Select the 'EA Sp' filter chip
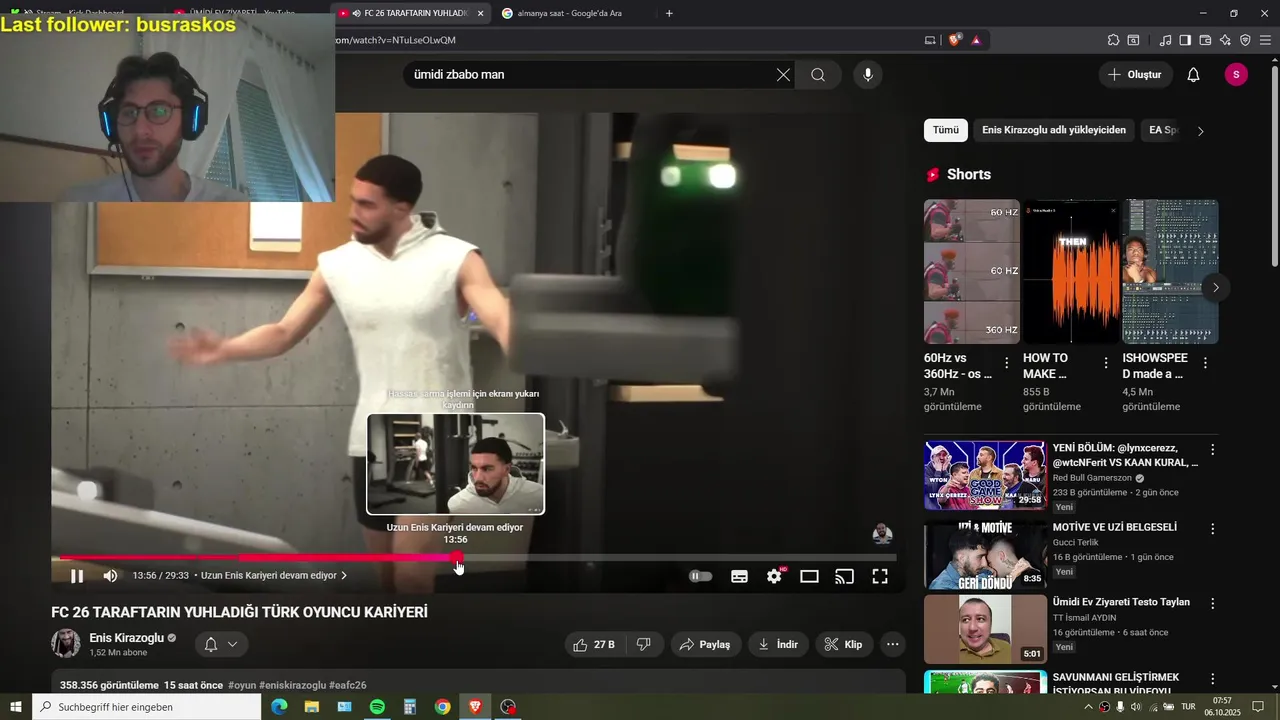Image resolution: width=1280 pixels, height=720 pixels. click(1163, 130)
